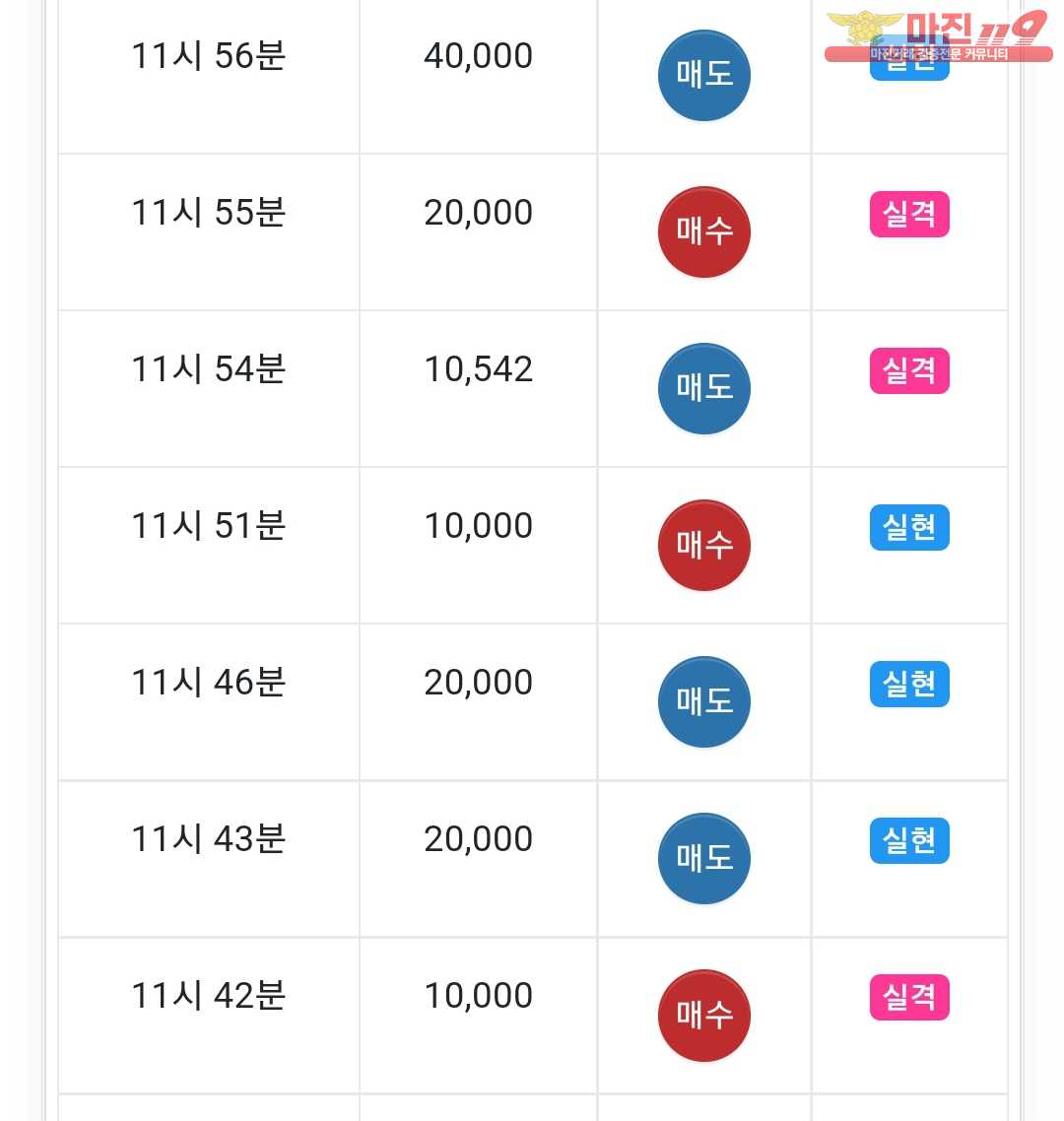The width and height of the screenshot is (1064, 1121).
Task: Click the pink 실격 badge at 11시 55분
Action: 908,214
